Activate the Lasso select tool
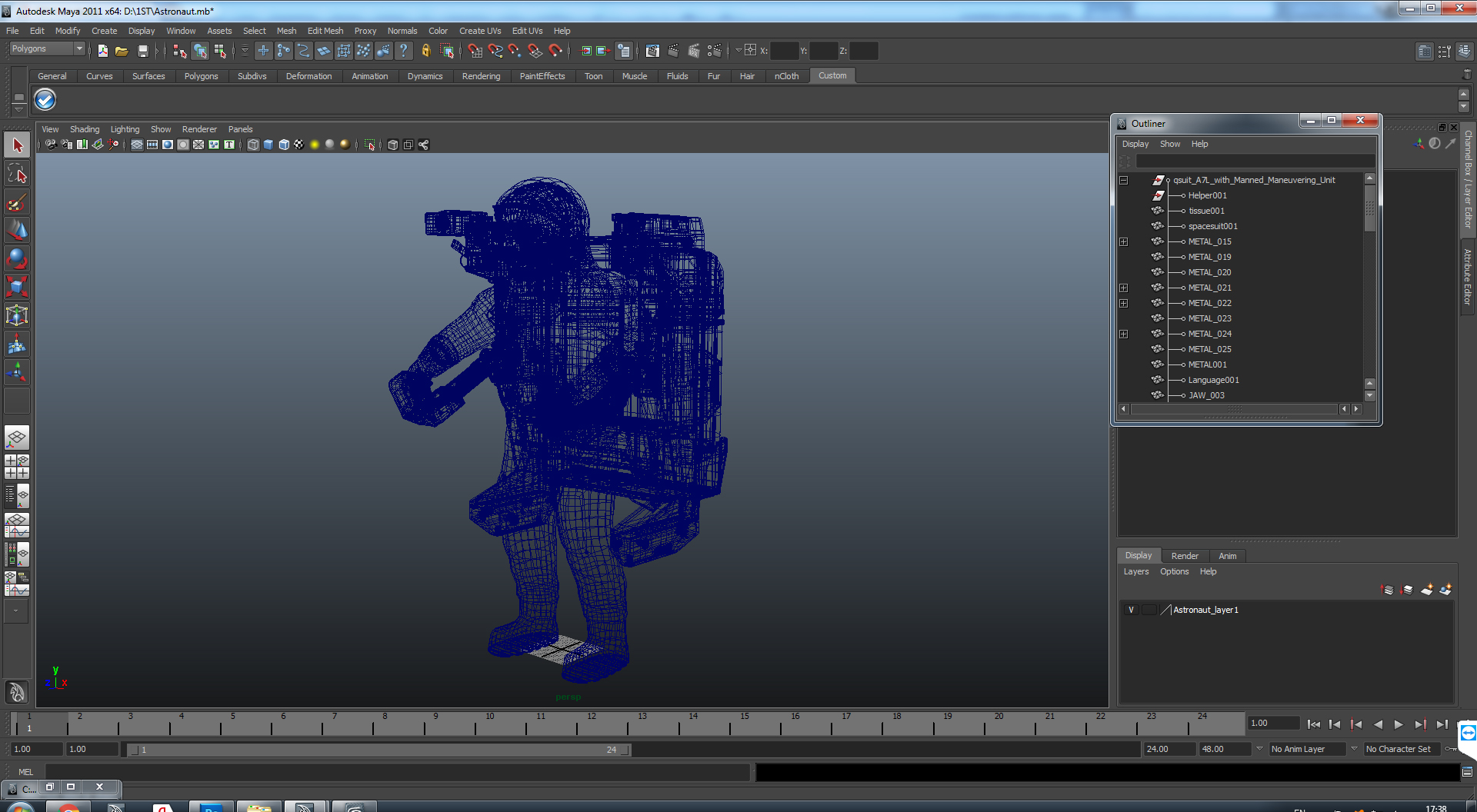Viewport: 1477px width, 812px height. pyautogui.click(x=17, y=174)
